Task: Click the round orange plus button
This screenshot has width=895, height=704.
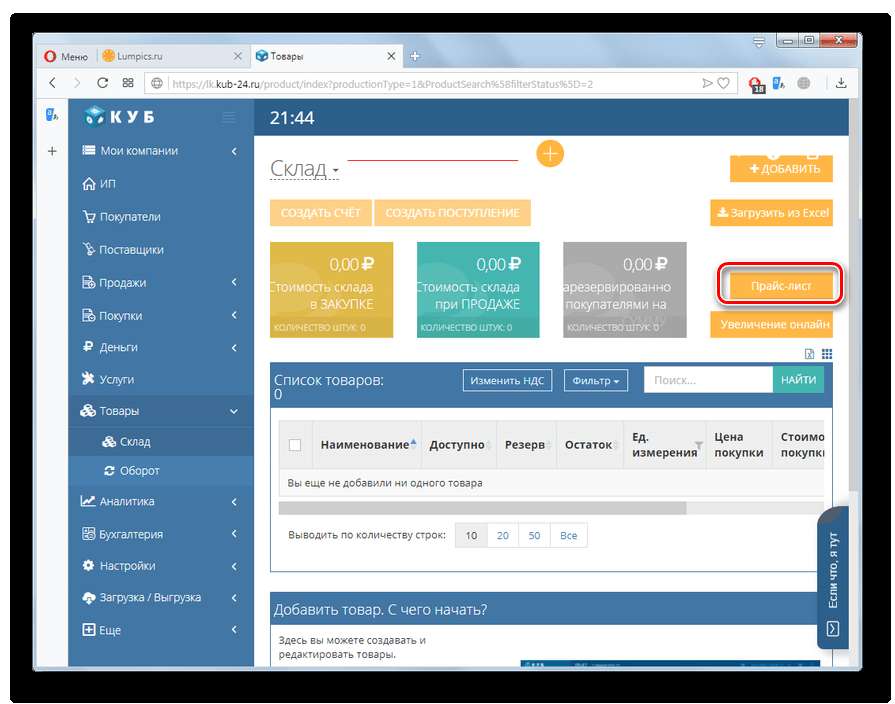Action: click(x=550, y=154)
